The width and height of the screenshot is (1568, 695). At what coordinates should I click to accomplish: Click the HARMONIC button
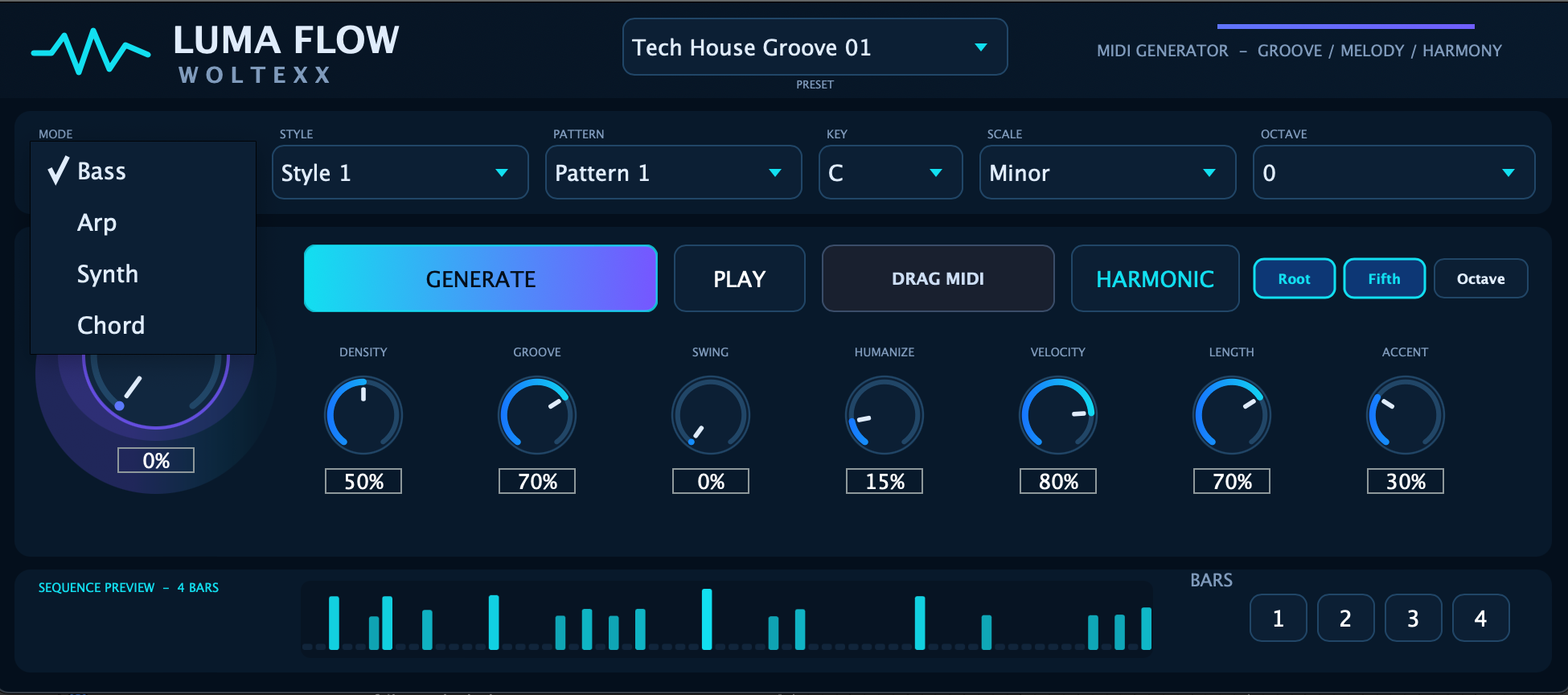click(1155, 278)
